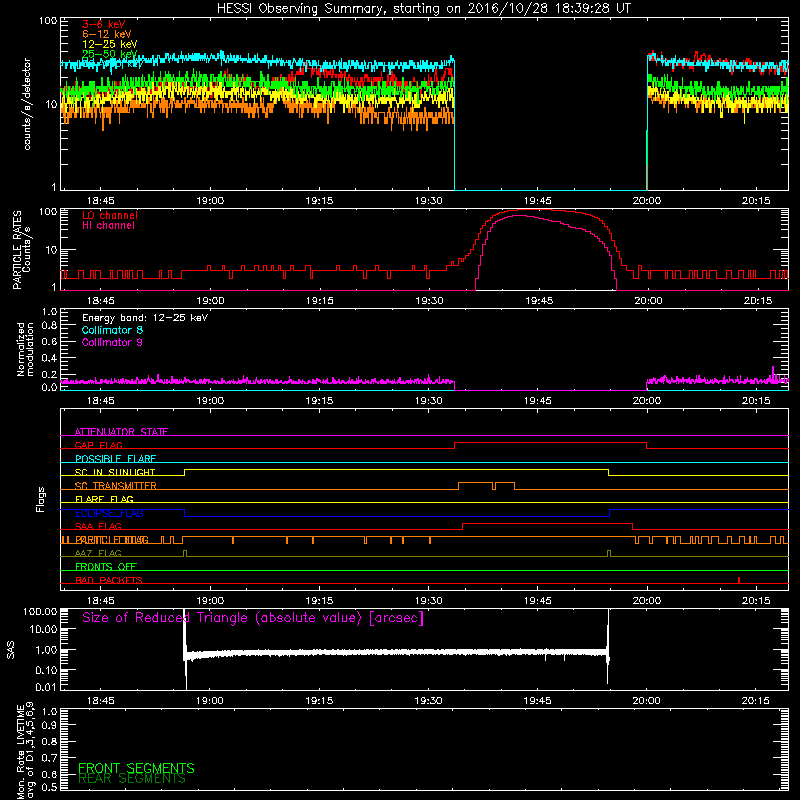This screenshot has width=800, height=800.
Task: Click the red BAD PACKETS spike marker
Action: coord(739,580)
